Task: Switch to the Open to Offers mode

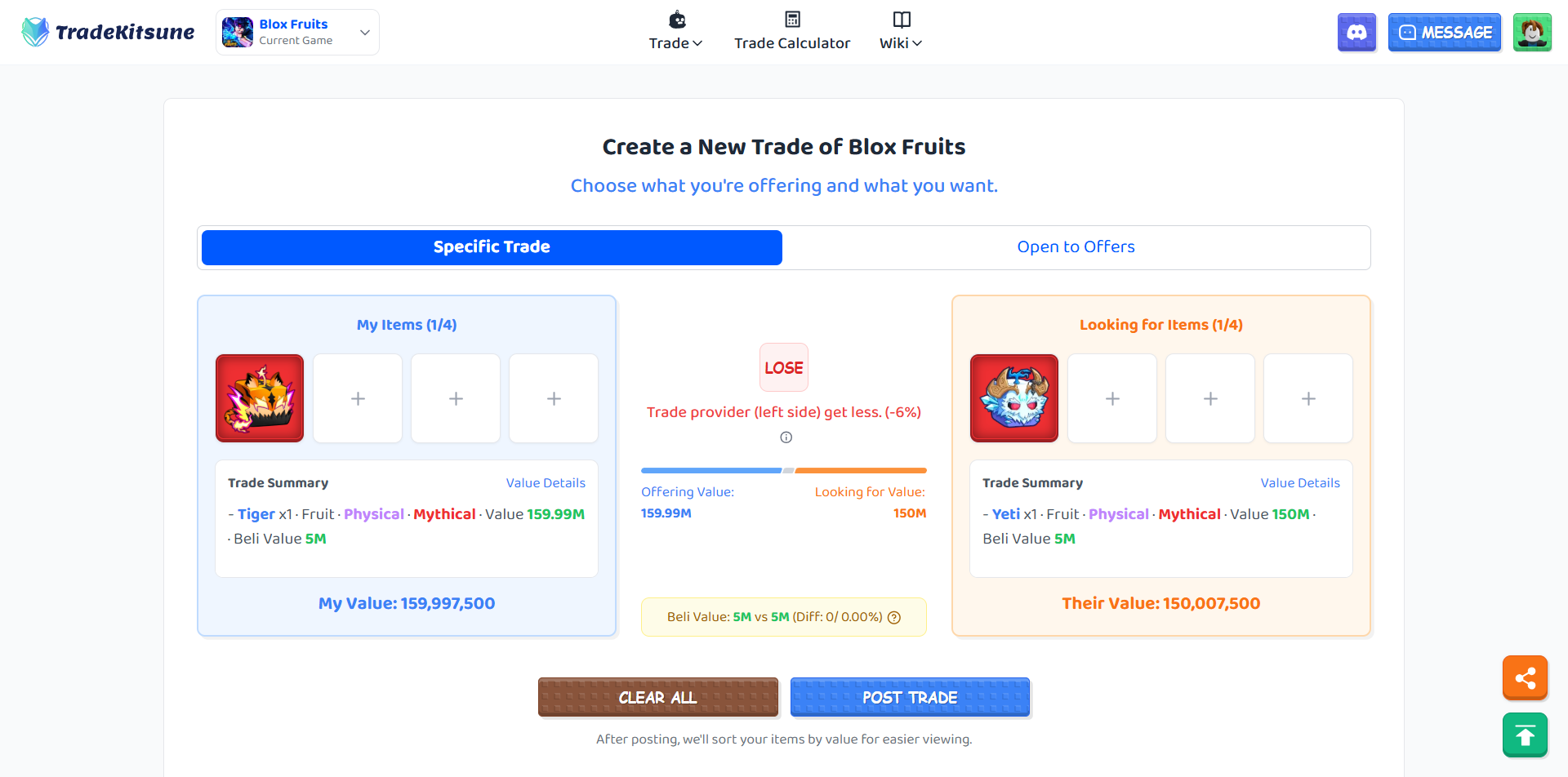Action: [1076, 246]
